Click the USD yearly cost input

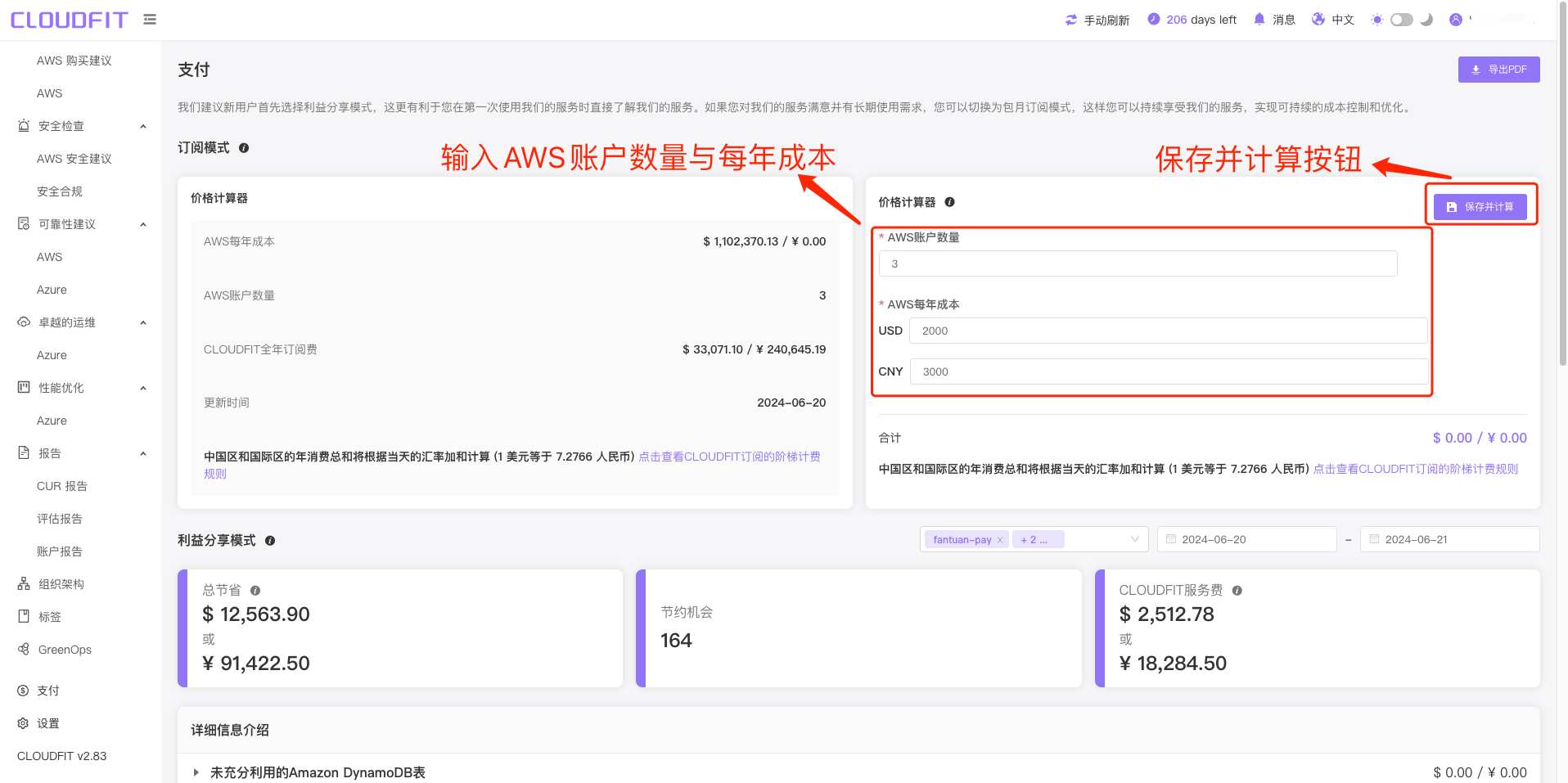click(1168, 331)
